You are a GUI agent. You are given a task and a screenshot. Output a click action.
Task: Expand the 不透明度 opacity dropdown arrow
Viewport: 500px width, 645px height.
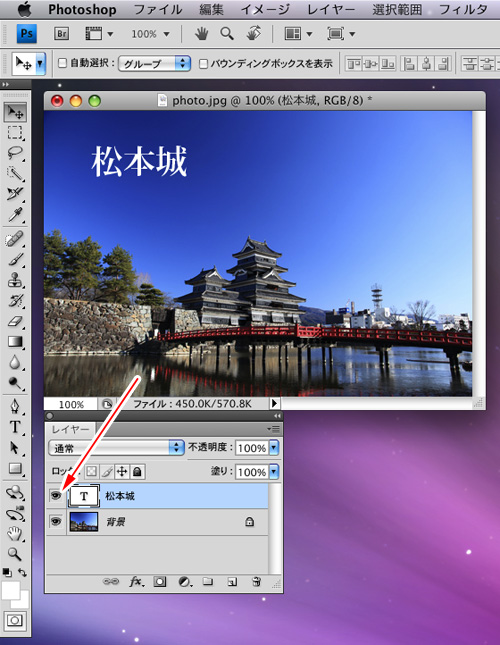[x=274, y=448]
